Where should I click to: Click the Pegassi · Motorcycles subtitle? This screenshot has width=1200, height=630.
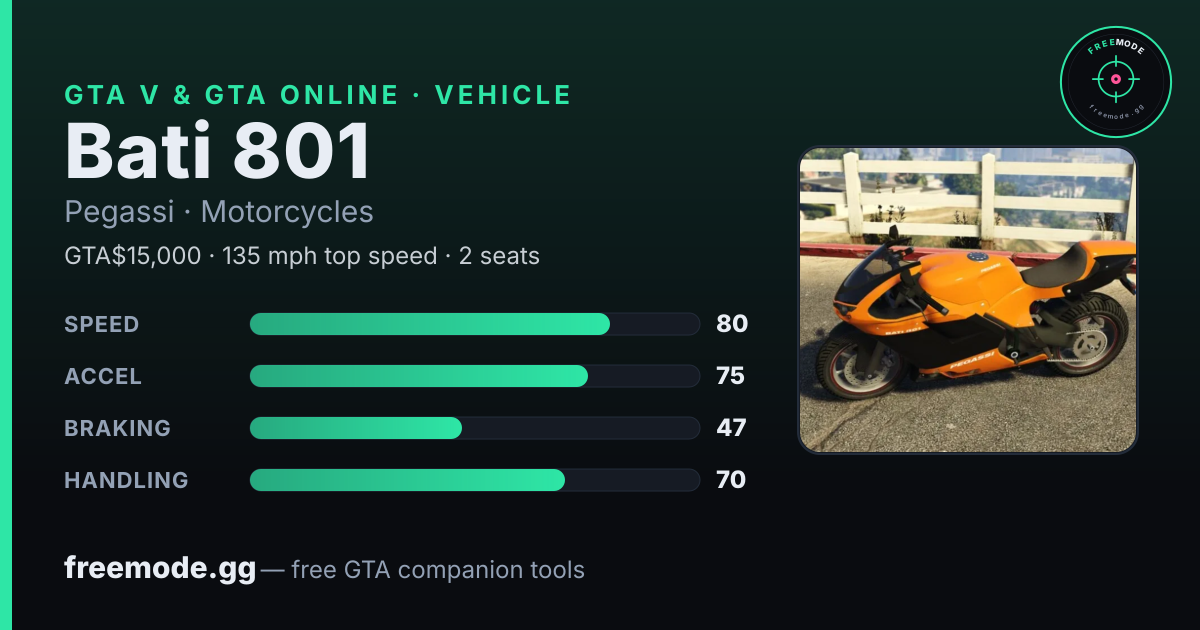(219, 212)
